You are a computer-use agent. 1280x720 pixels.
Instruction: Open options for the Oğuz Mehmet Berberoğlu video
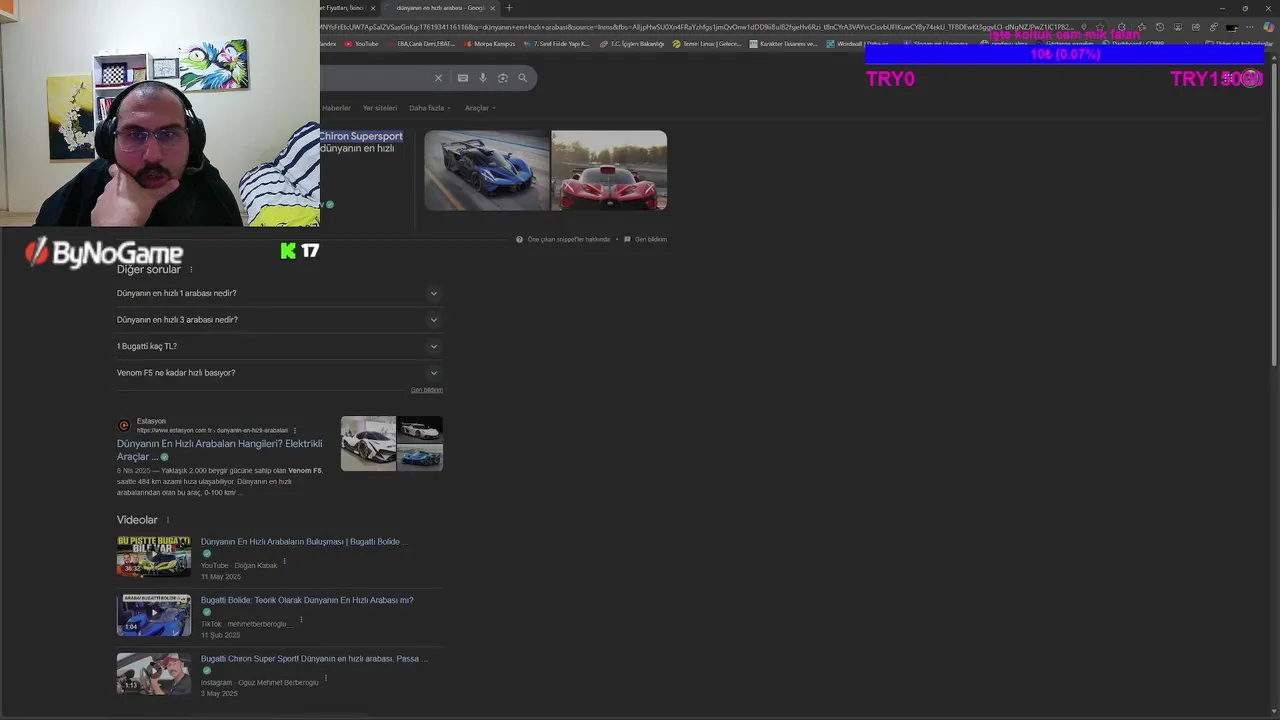[326, 678]
